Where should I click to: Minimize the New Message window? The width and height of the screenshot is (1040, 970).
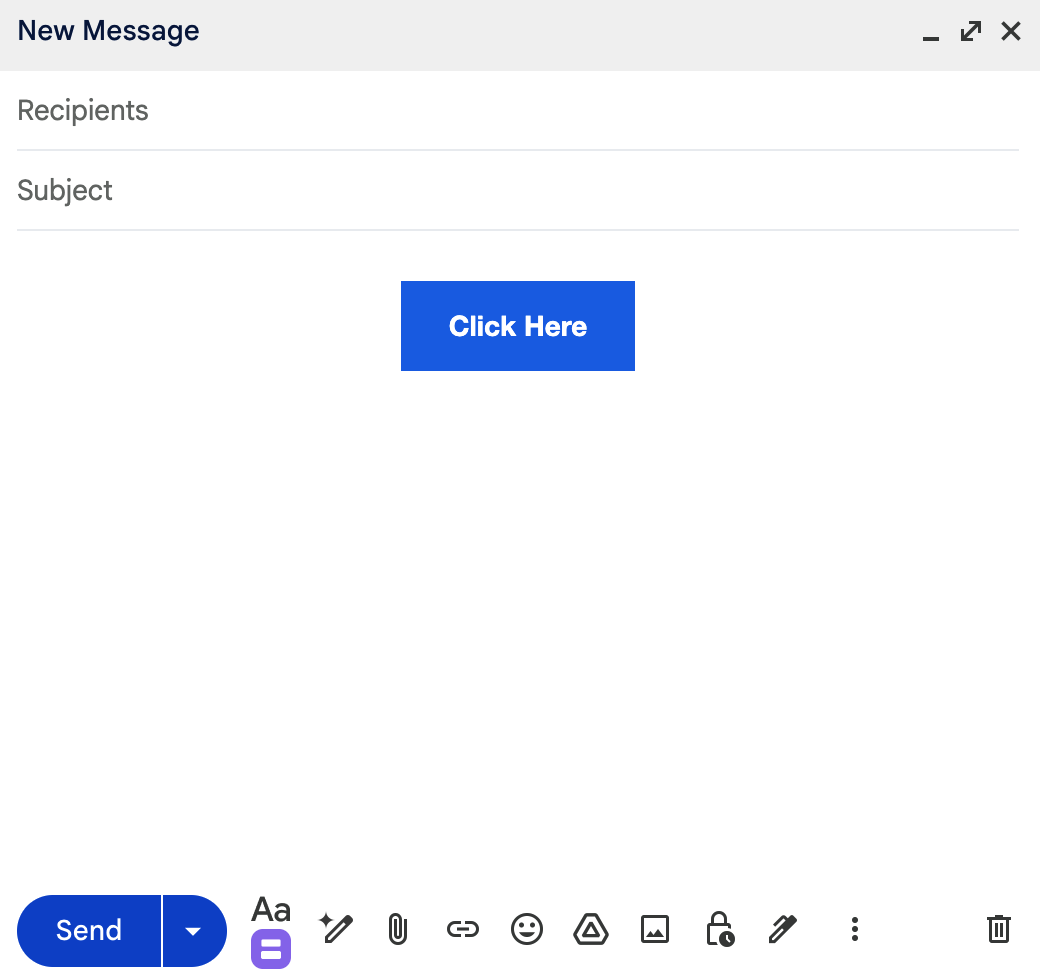pyautogui.click(x=930, y=31)
